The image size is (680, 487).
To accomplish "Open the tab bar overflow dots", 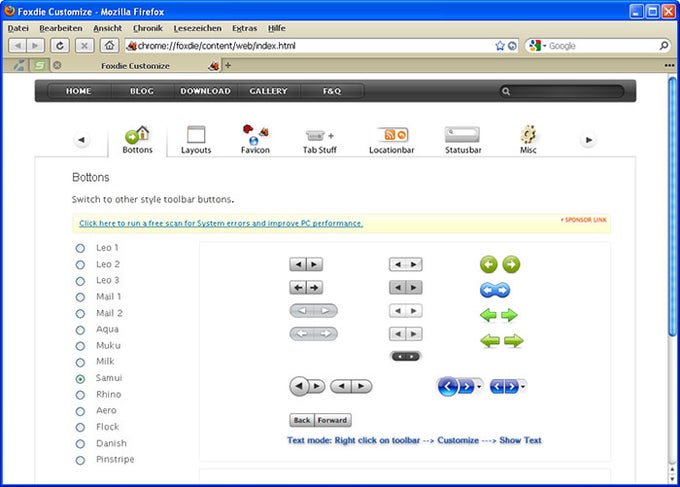I will point(670,65).
